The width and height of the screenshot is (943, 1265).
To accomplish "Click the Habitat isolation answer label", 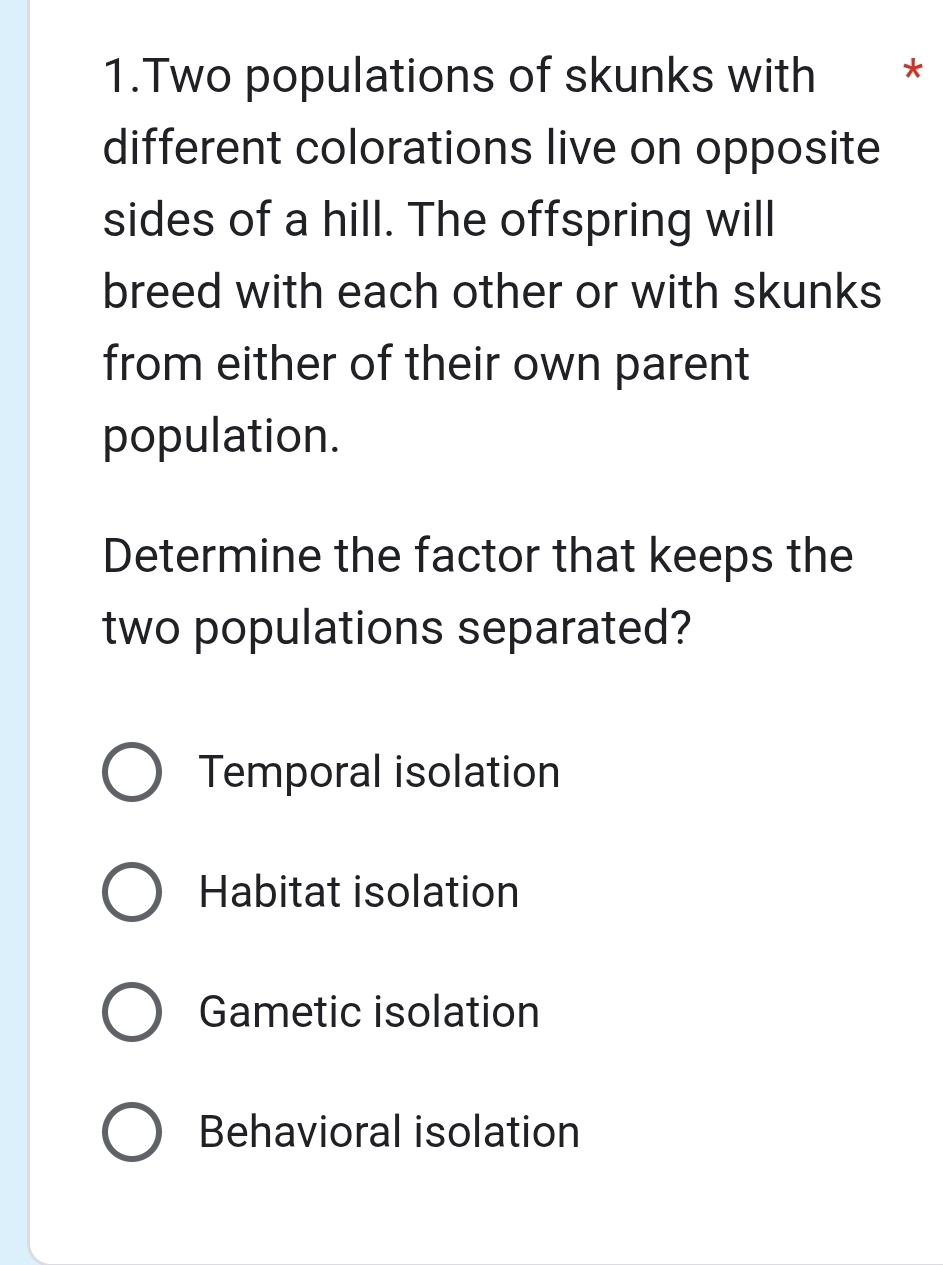I will click(x=358, y=892).
